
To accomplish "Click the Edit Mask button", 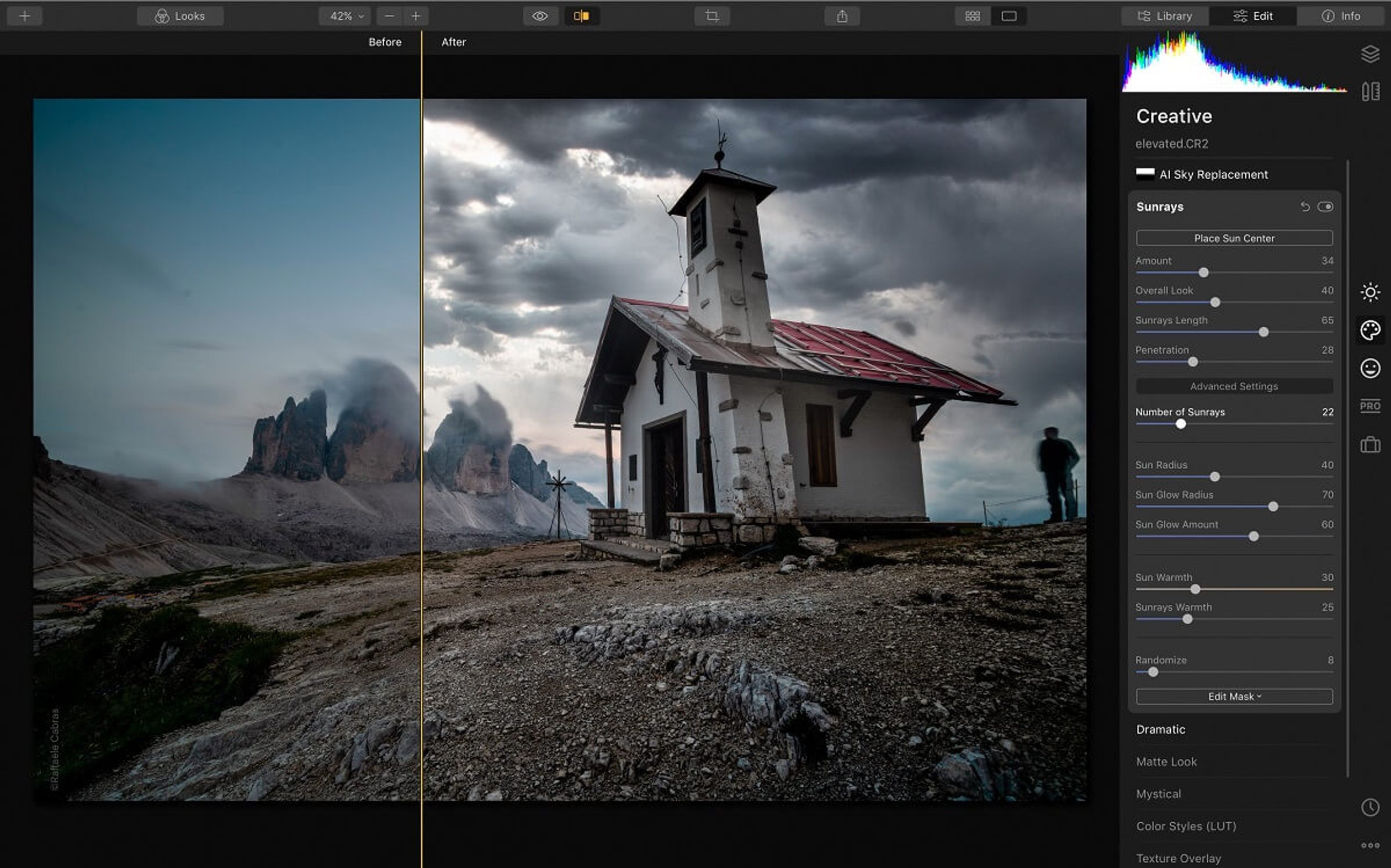I will point(1235,696).
